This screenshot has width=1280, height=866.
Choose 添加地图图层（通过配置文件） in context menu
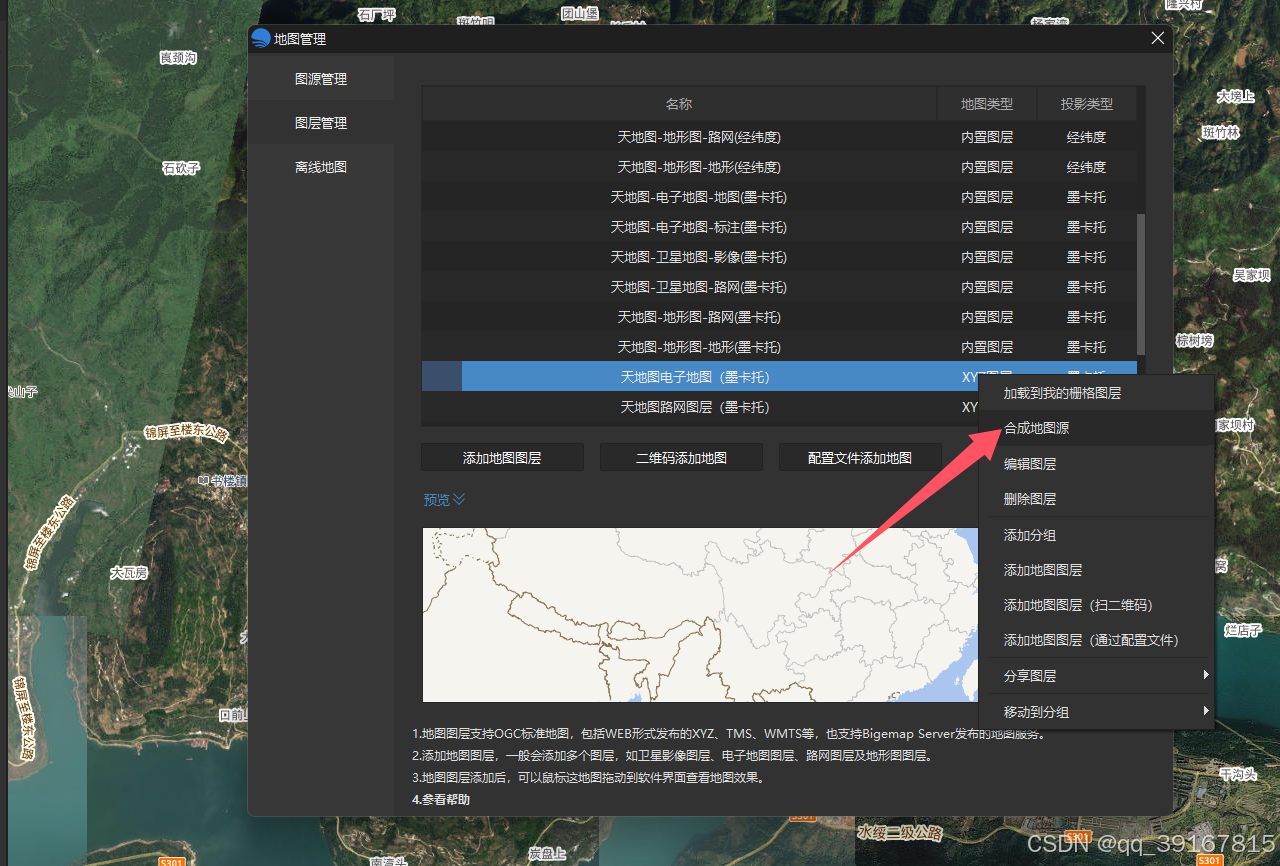tap(1096, 640)
